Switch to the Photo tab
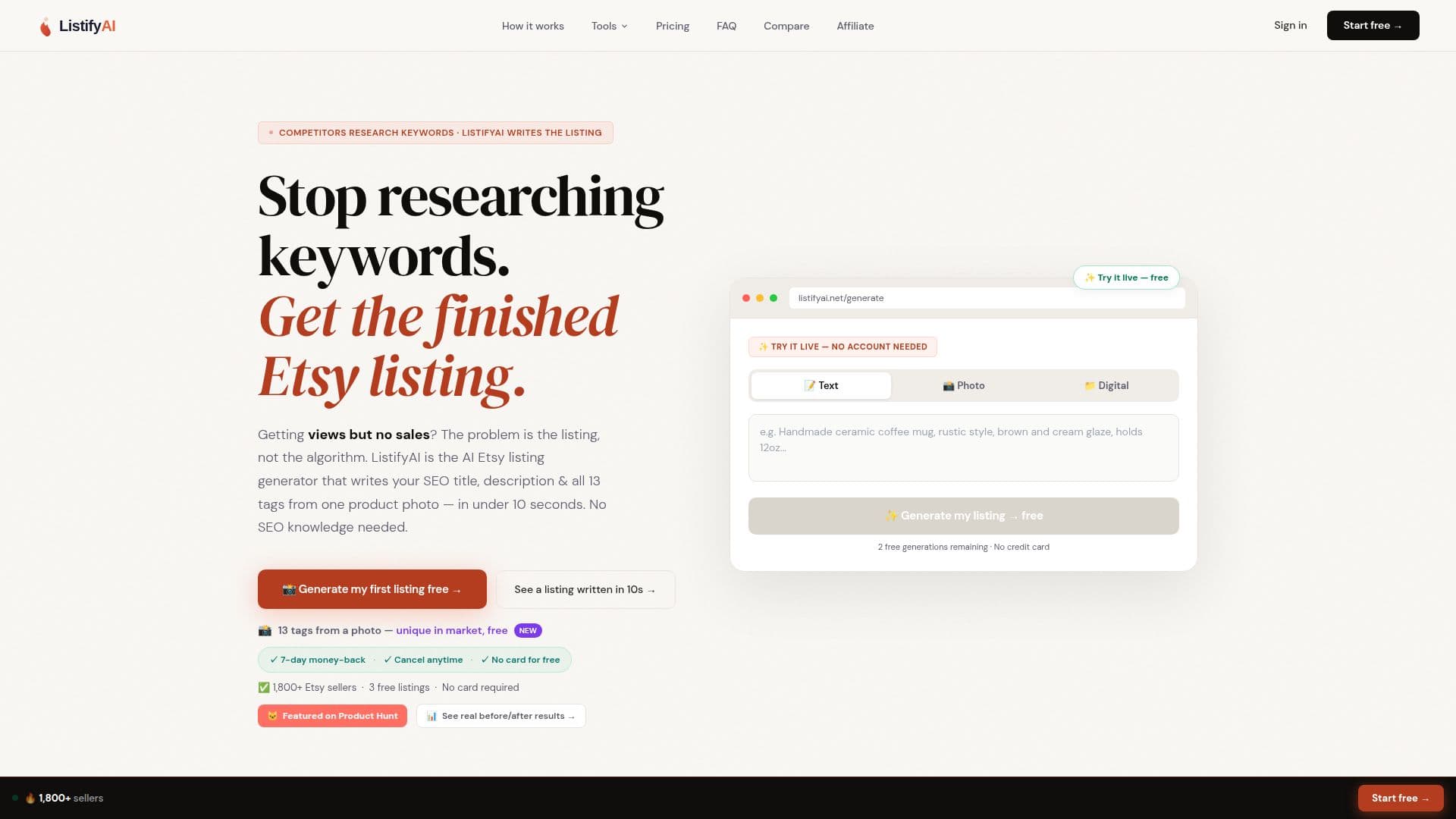The height and width of the screenshot is (819, 1456). 963,385
